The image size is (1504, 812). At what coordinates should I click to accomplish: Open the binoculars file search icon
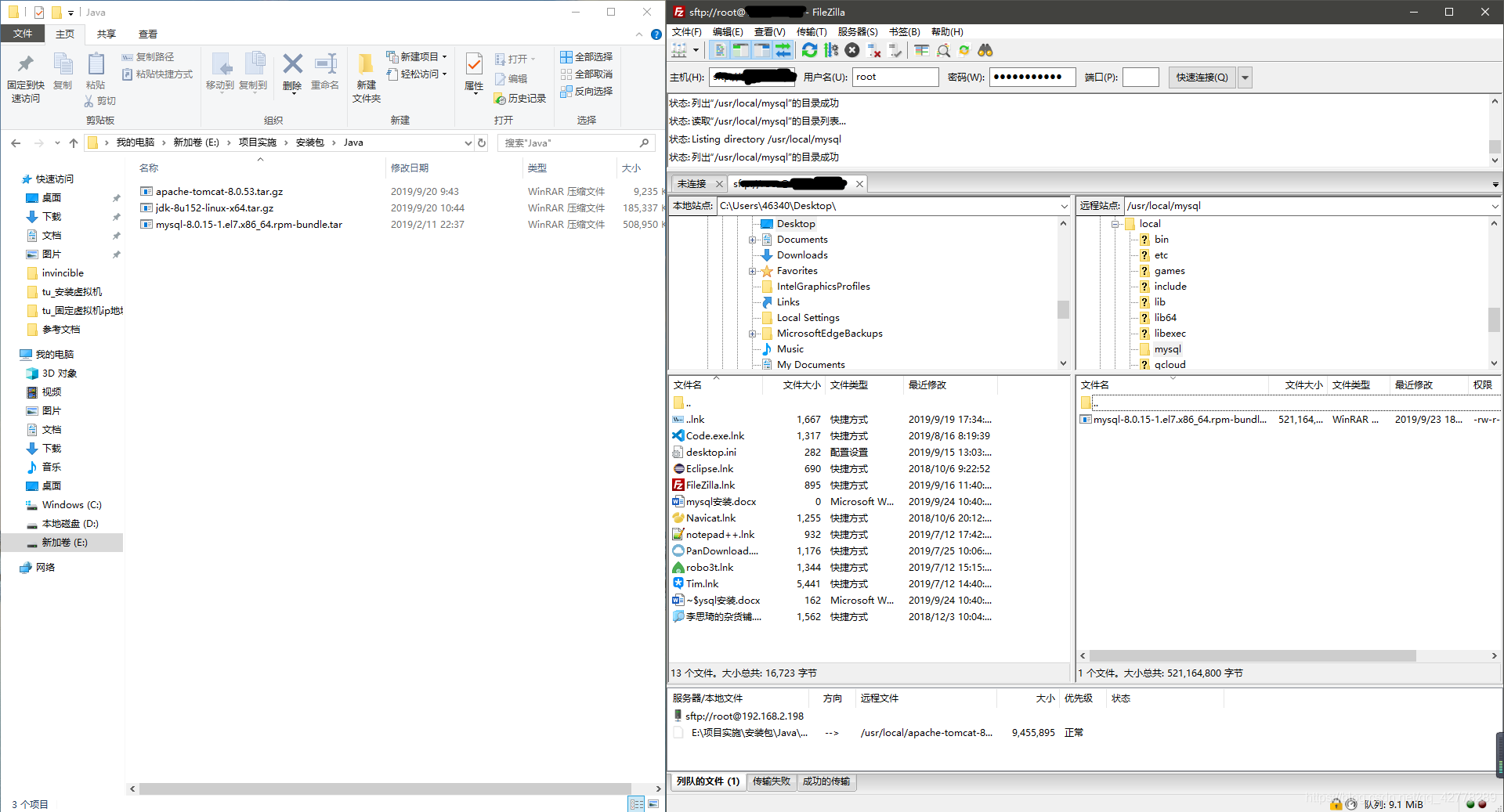(985, 50)
